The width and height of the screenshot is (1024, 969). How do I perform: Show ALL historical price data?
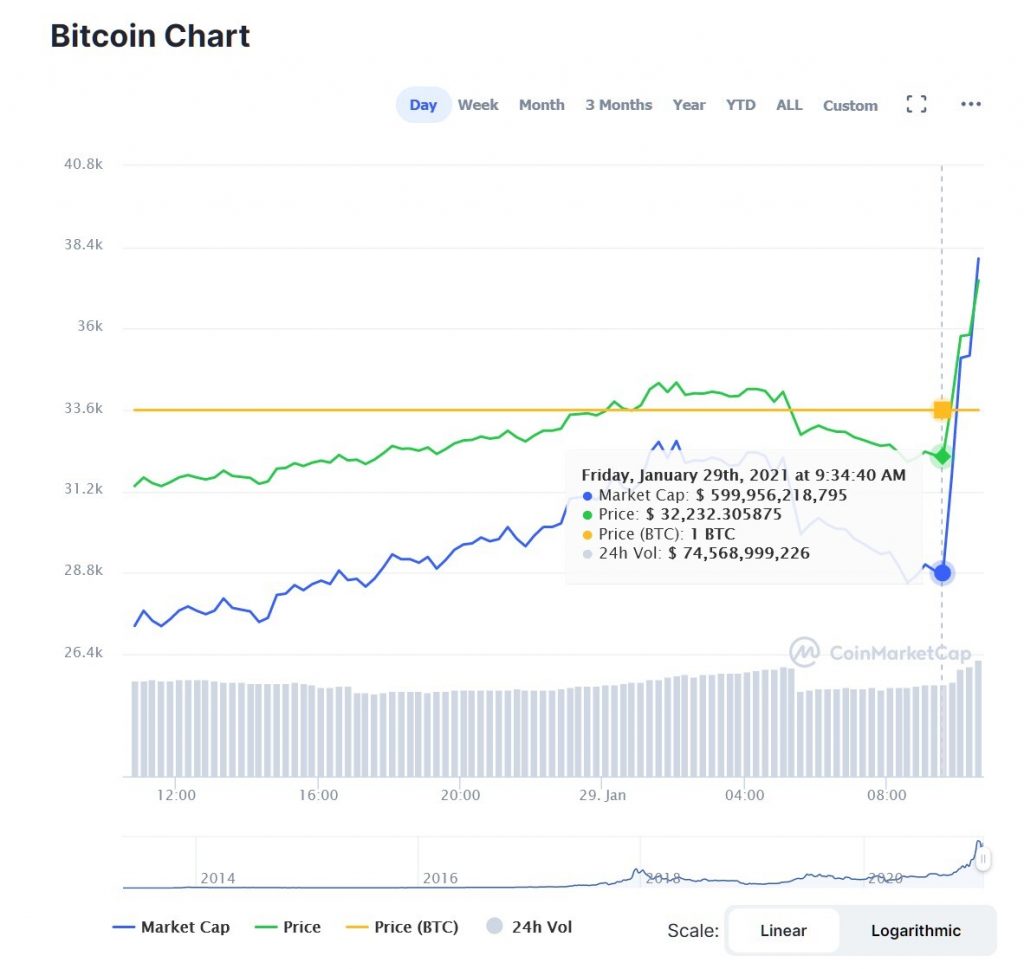click(x=789, y=105)
